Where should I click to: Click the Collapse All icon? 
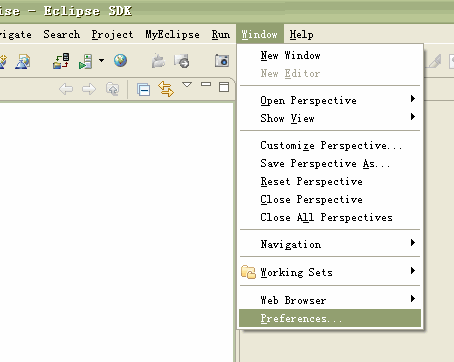tap(143, 89)
